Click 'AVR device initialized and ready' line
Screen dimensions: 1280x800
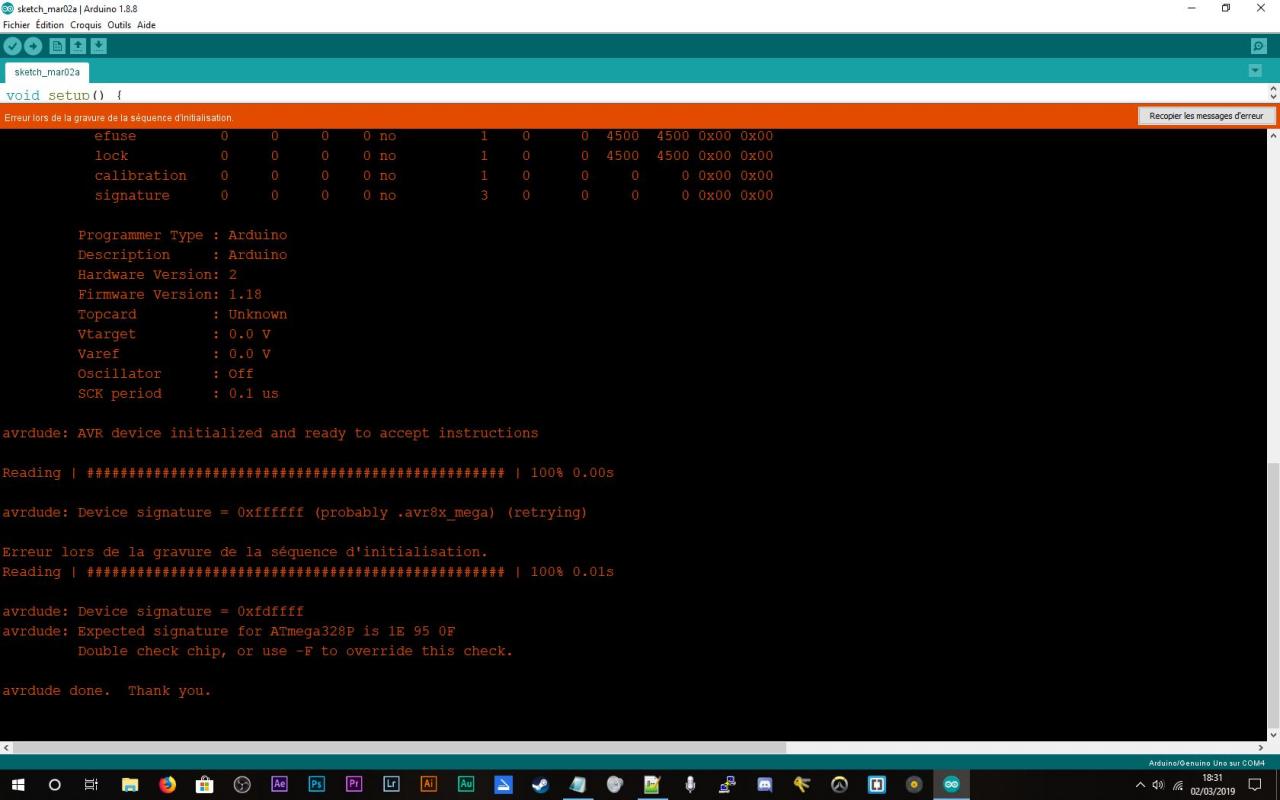tap(270, 433)
